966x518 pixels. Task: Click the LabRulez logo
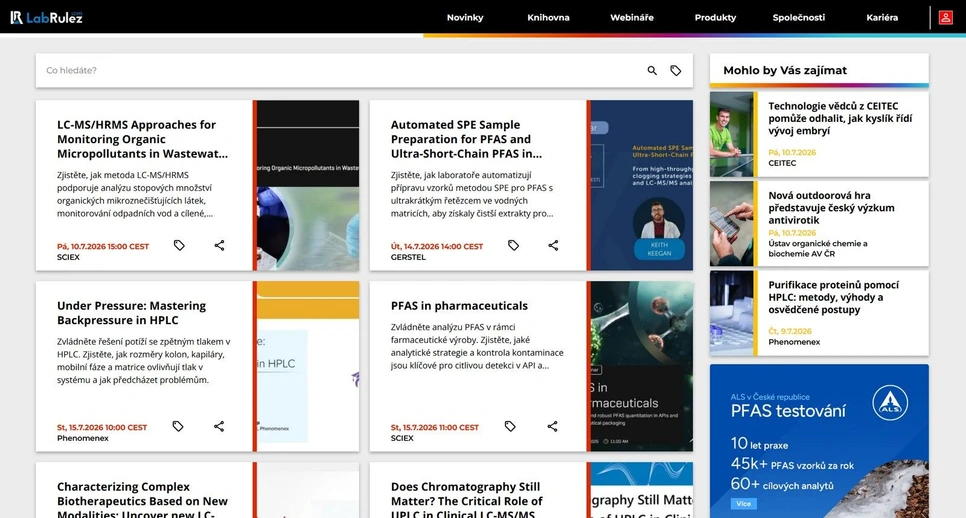coord(46,17)
